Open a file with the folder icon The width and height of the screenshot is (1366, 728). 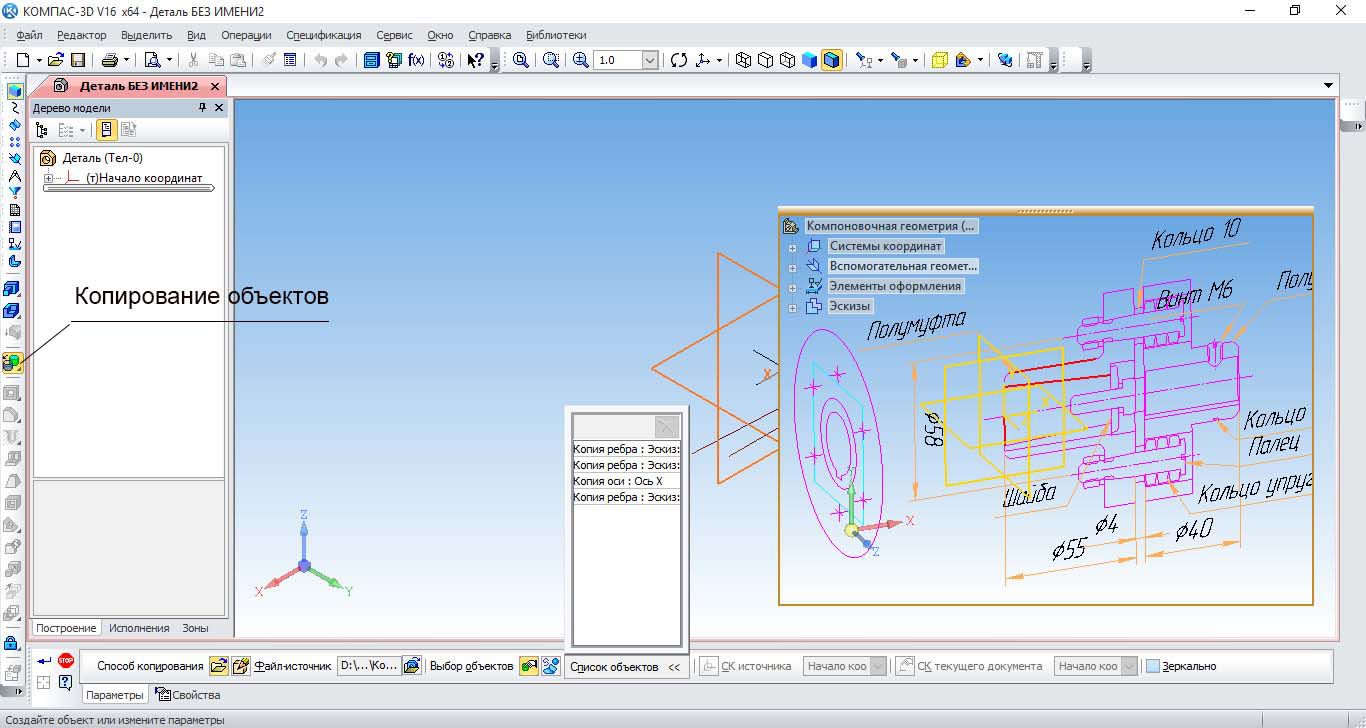[x=56, y=60]
